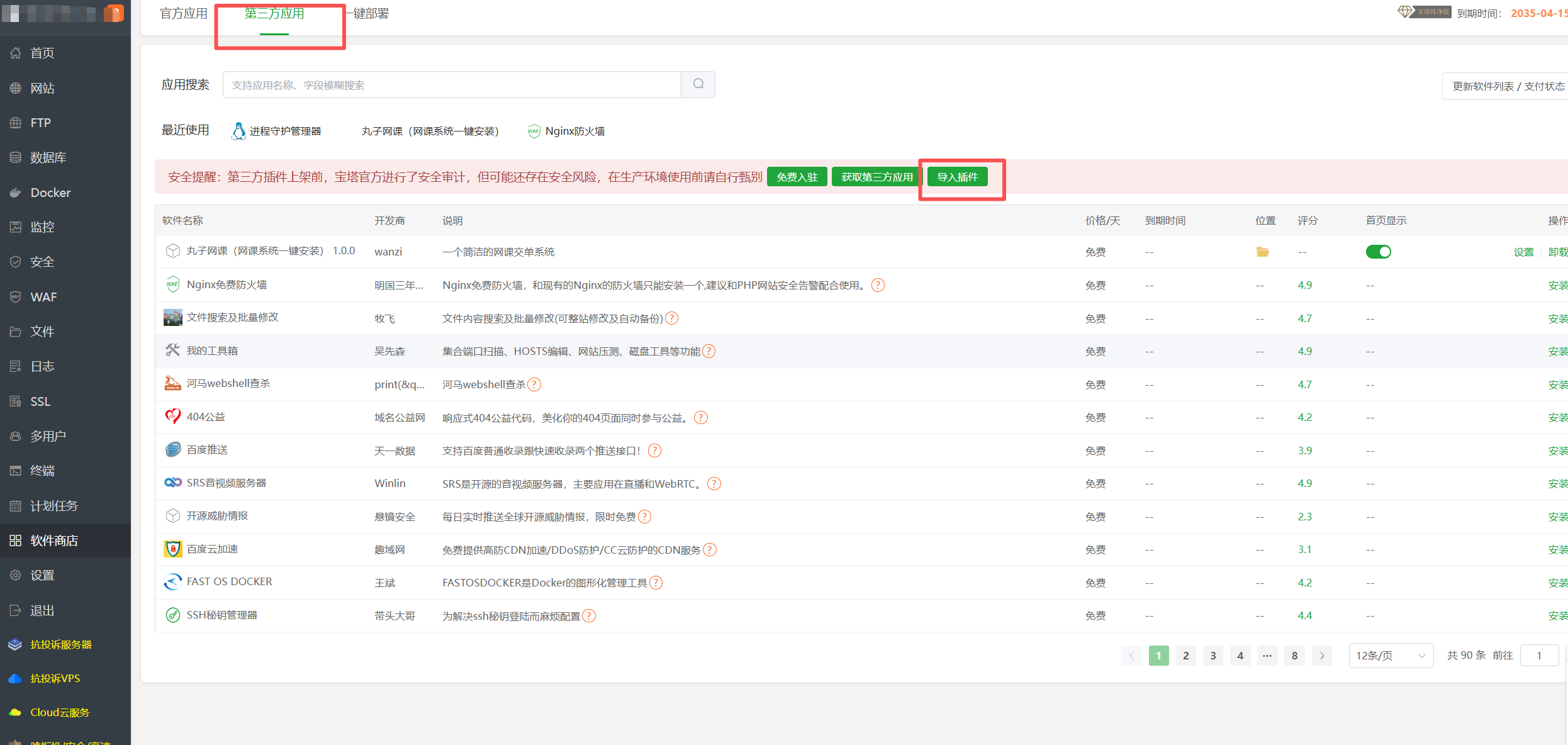Click the SSH秘钥管理器 name text
Screen dimensions: 1568x745
222,615
